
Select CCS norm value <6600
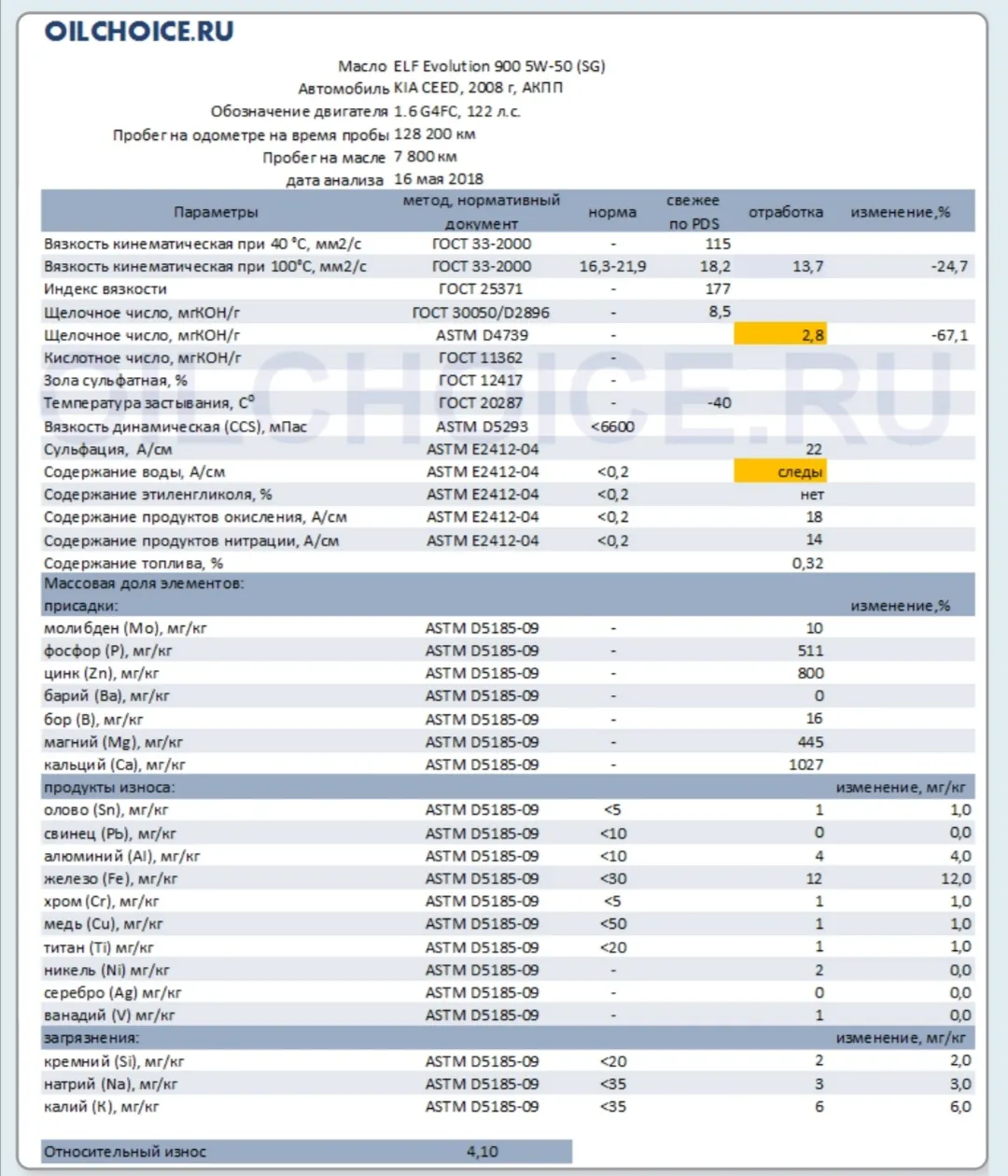pyautogui.click(x=612, y=427)
